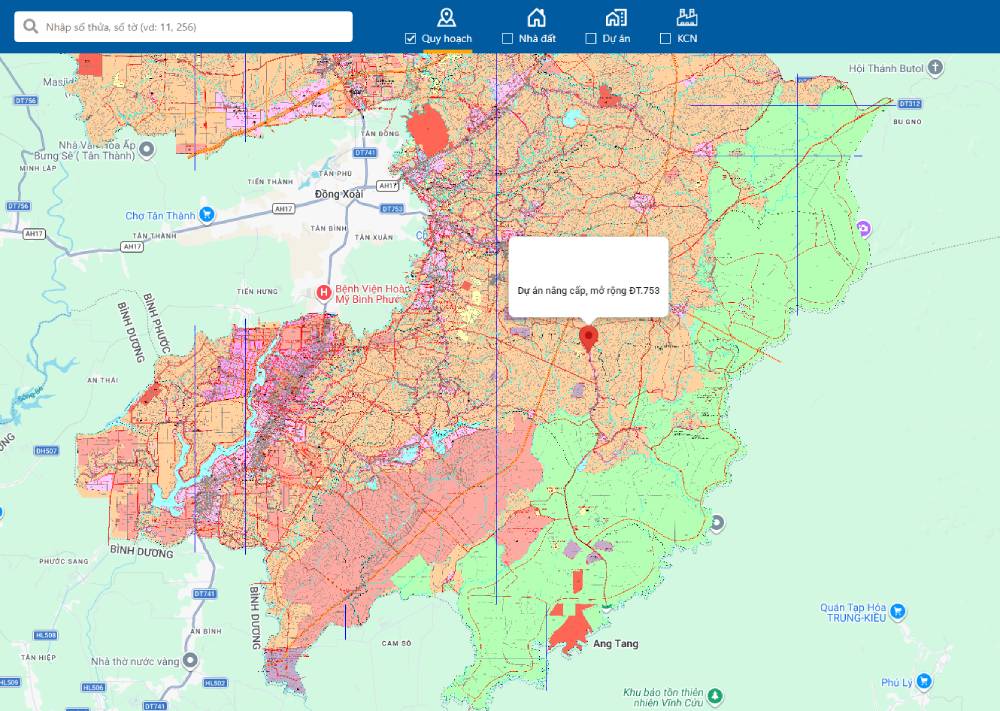
Task: Toggle the KCN checkbox on
Action: point(665,38)
